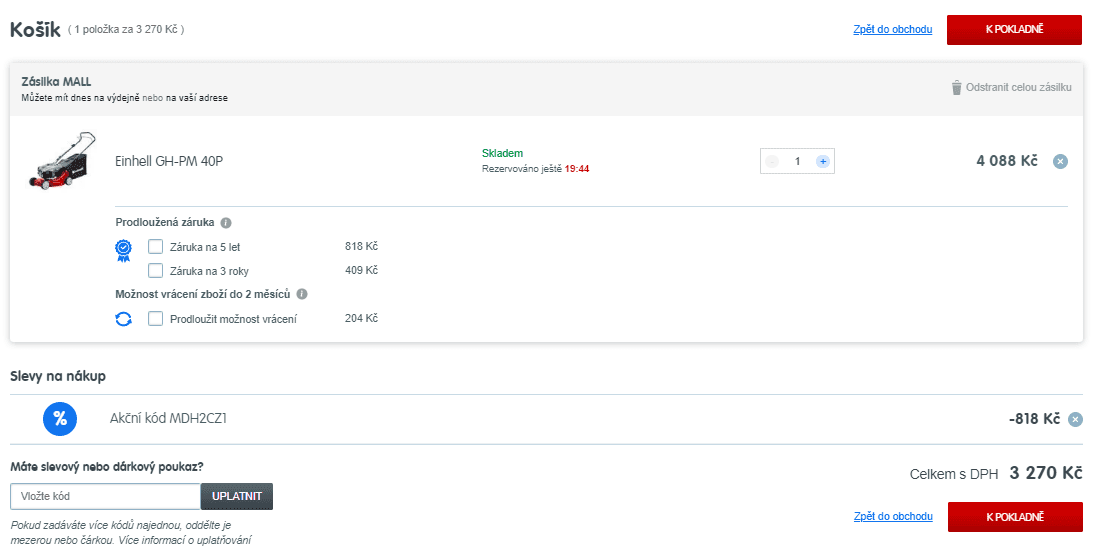Remove the MDH2CZ1 discount code

(1075, 420)
